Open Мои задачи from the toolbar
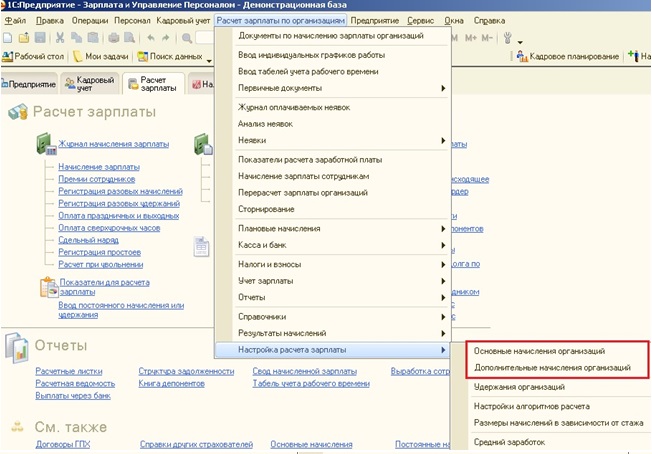The height and width of the screenshot is (454, 652). [101, 56]
